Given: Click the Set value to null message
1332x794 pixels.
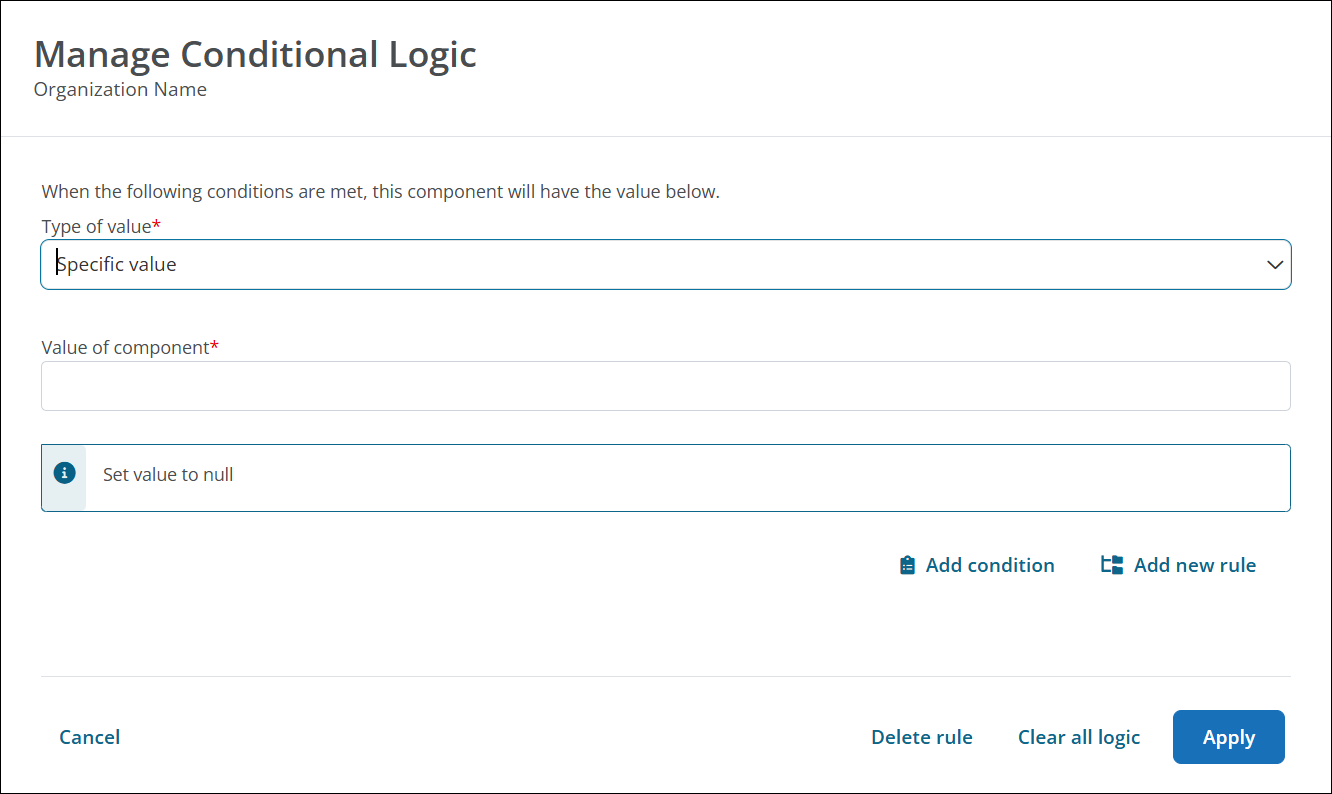Looking at the screenshot, I should pos(168,475).
